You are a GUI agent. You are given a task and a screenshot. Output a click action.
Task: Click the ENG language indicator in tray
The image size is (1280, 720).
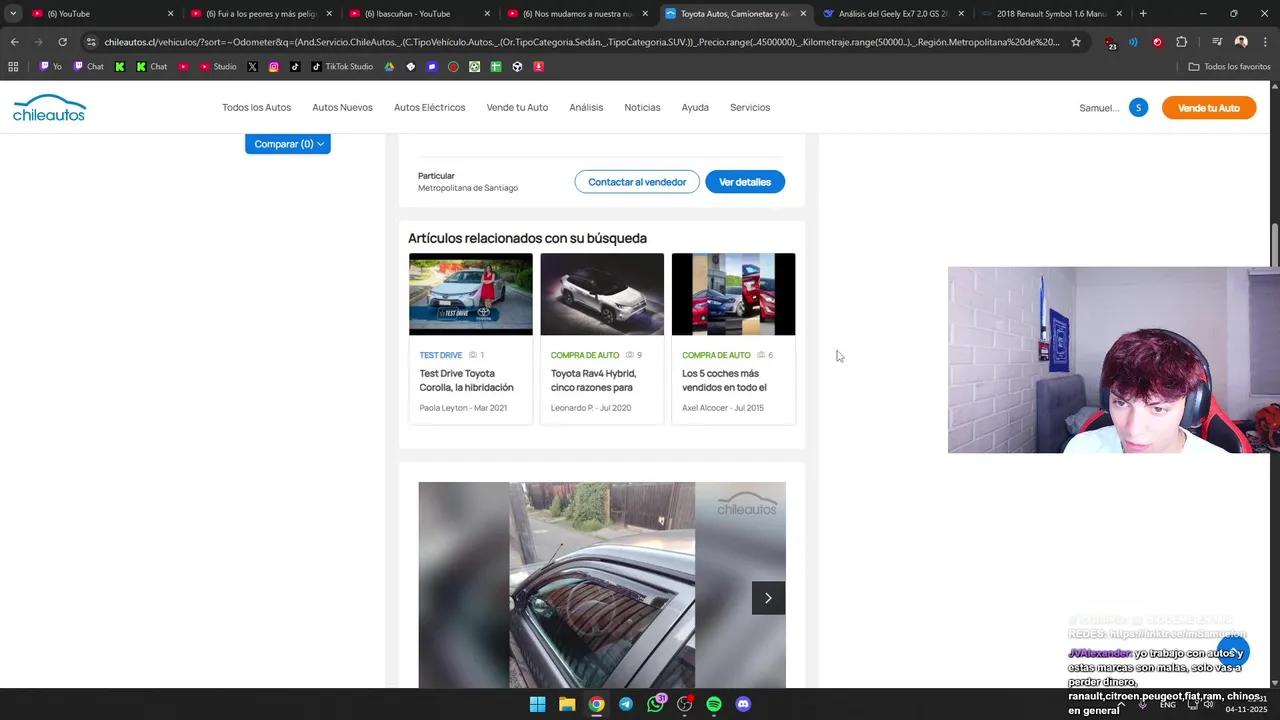point(1167,704)
